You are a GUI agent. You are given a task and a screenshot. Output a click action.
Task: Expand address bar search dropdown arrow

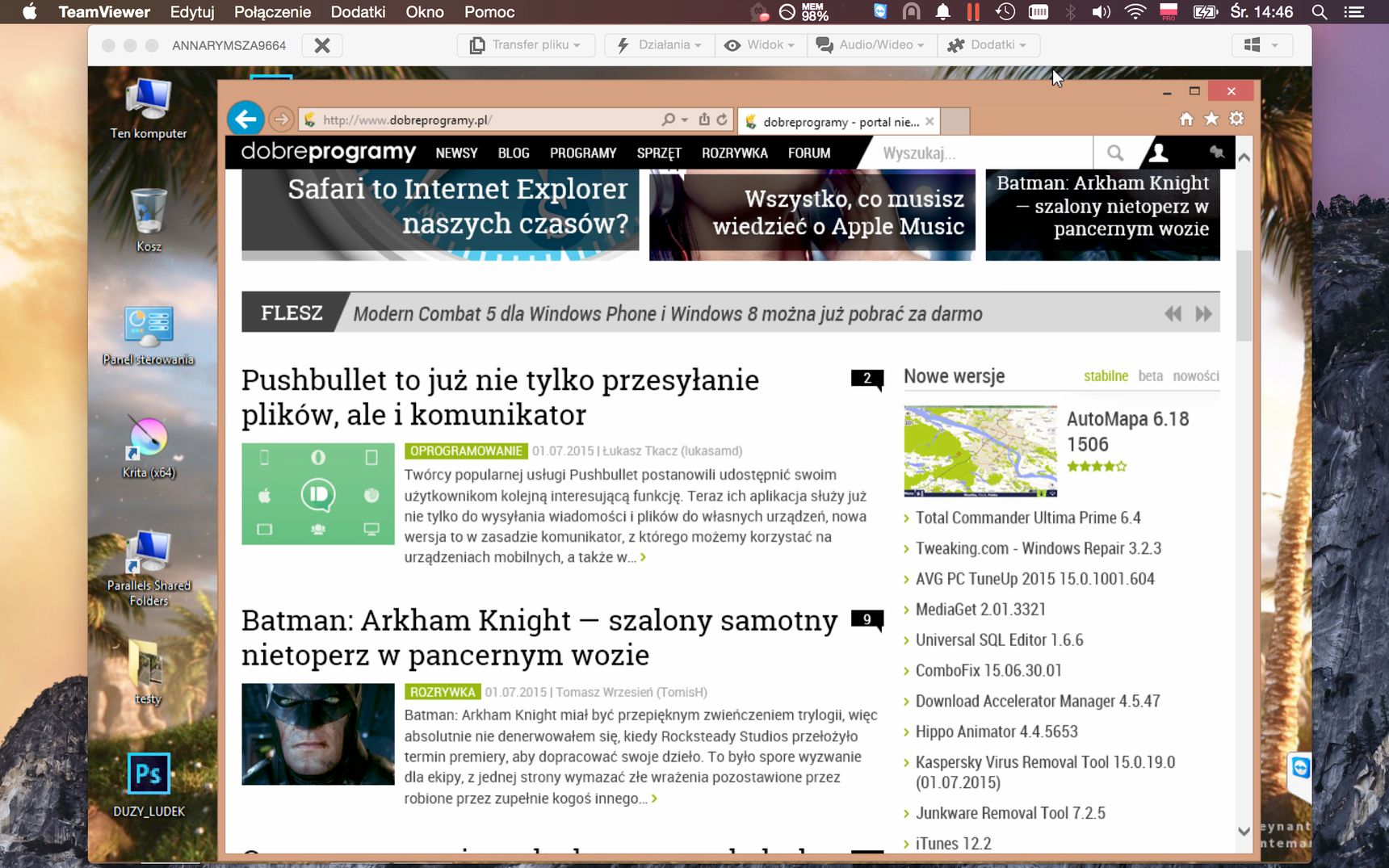tap(685, 120)
